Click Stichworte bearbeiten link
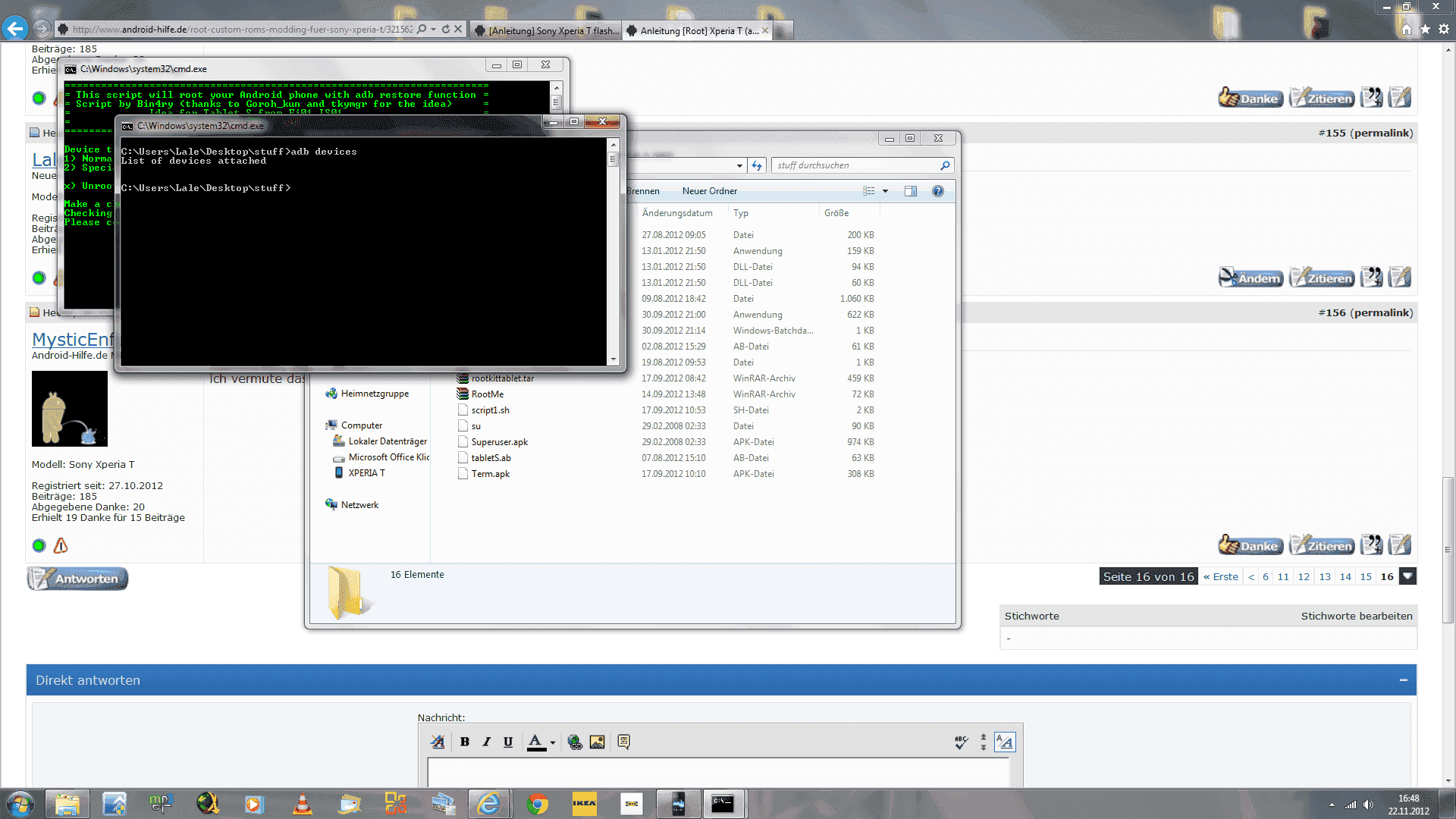The image size is (1456, 819). click(1357, 616)
